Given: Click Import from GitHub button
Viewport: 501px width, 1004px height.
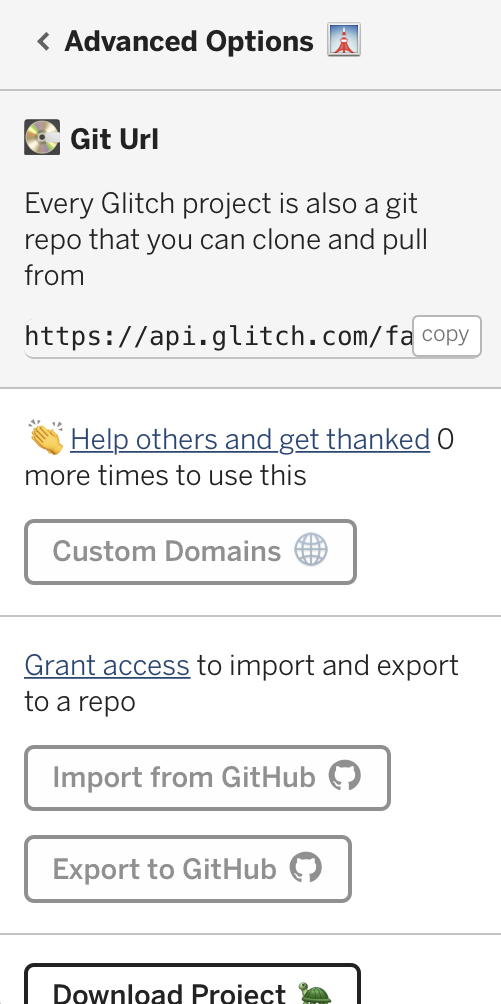Looking at the screenshot, I should [208, 778].
